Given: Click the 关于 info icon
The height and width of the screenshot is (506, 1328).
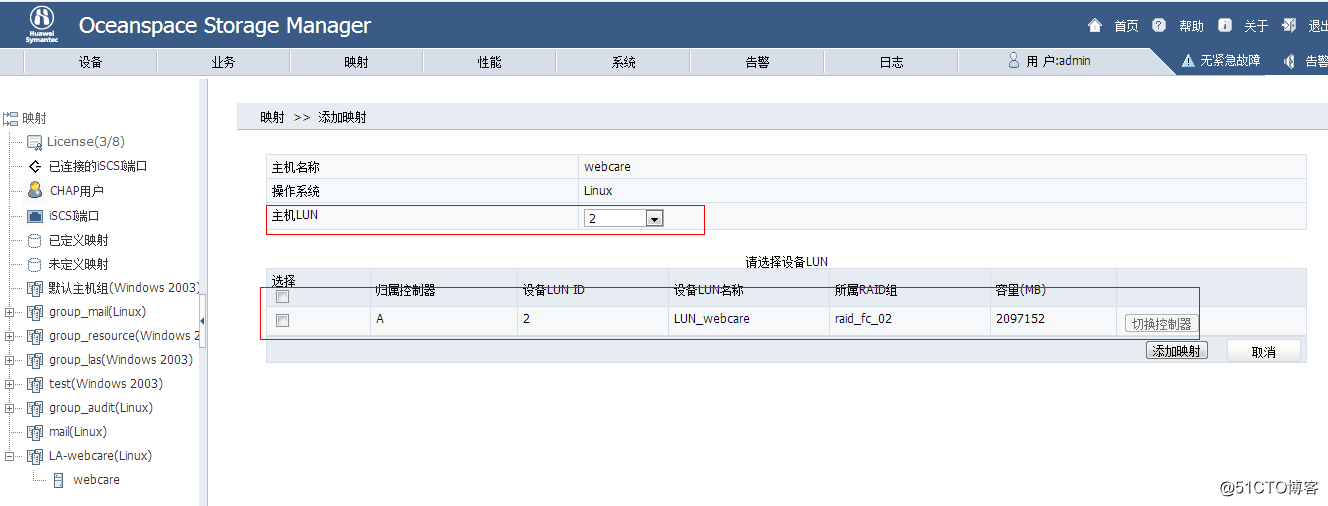Looking at the screenshot, I should [1224, 25].
